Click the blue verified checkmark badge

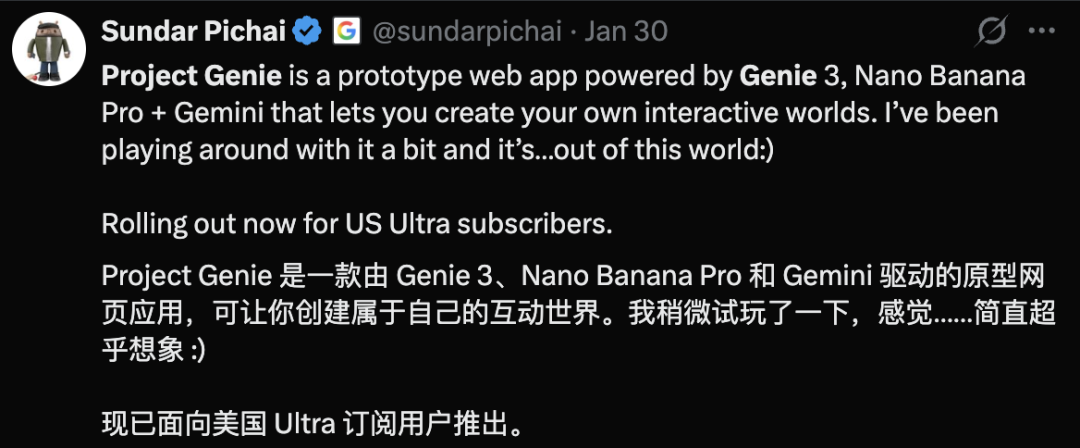[307, 32]
